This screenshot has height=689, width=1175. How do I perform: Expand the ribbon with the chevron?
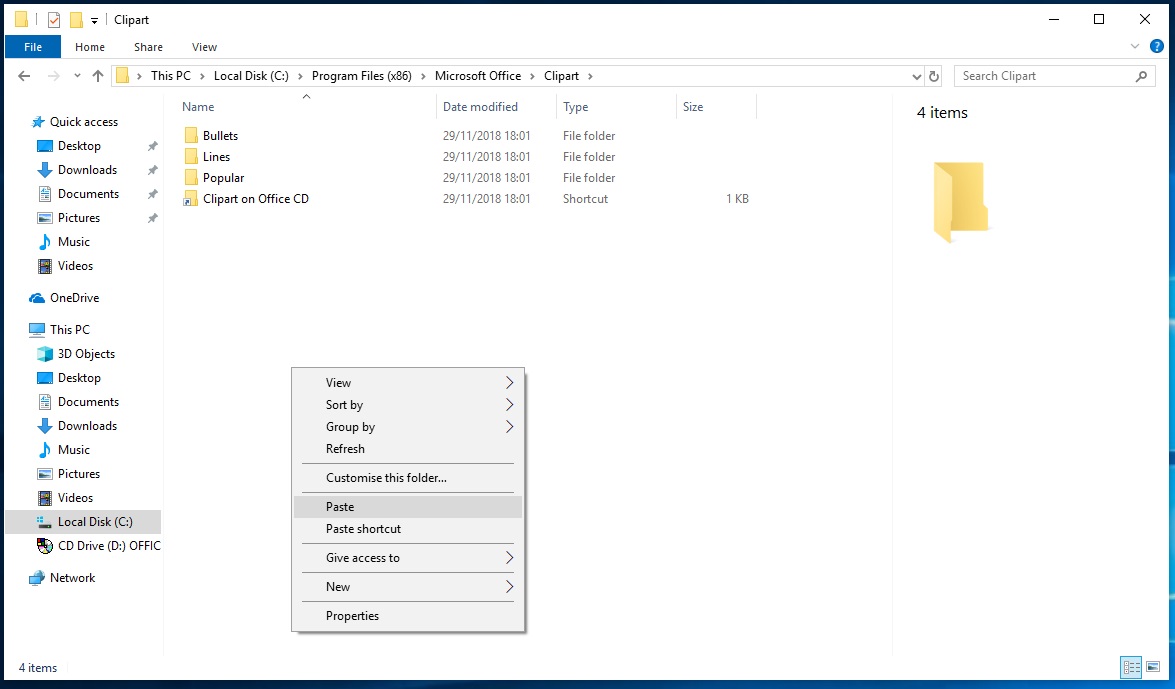click(x=1134, y=47)
